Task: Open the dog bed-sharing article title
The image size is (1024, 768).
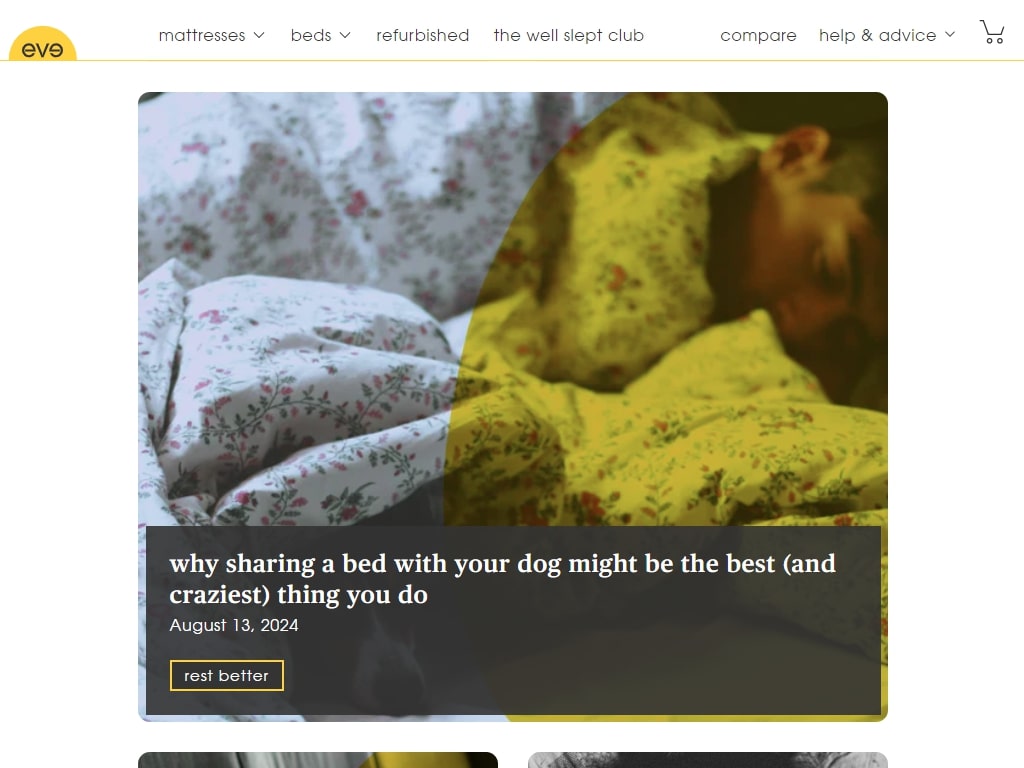Action: pos(502,579)
